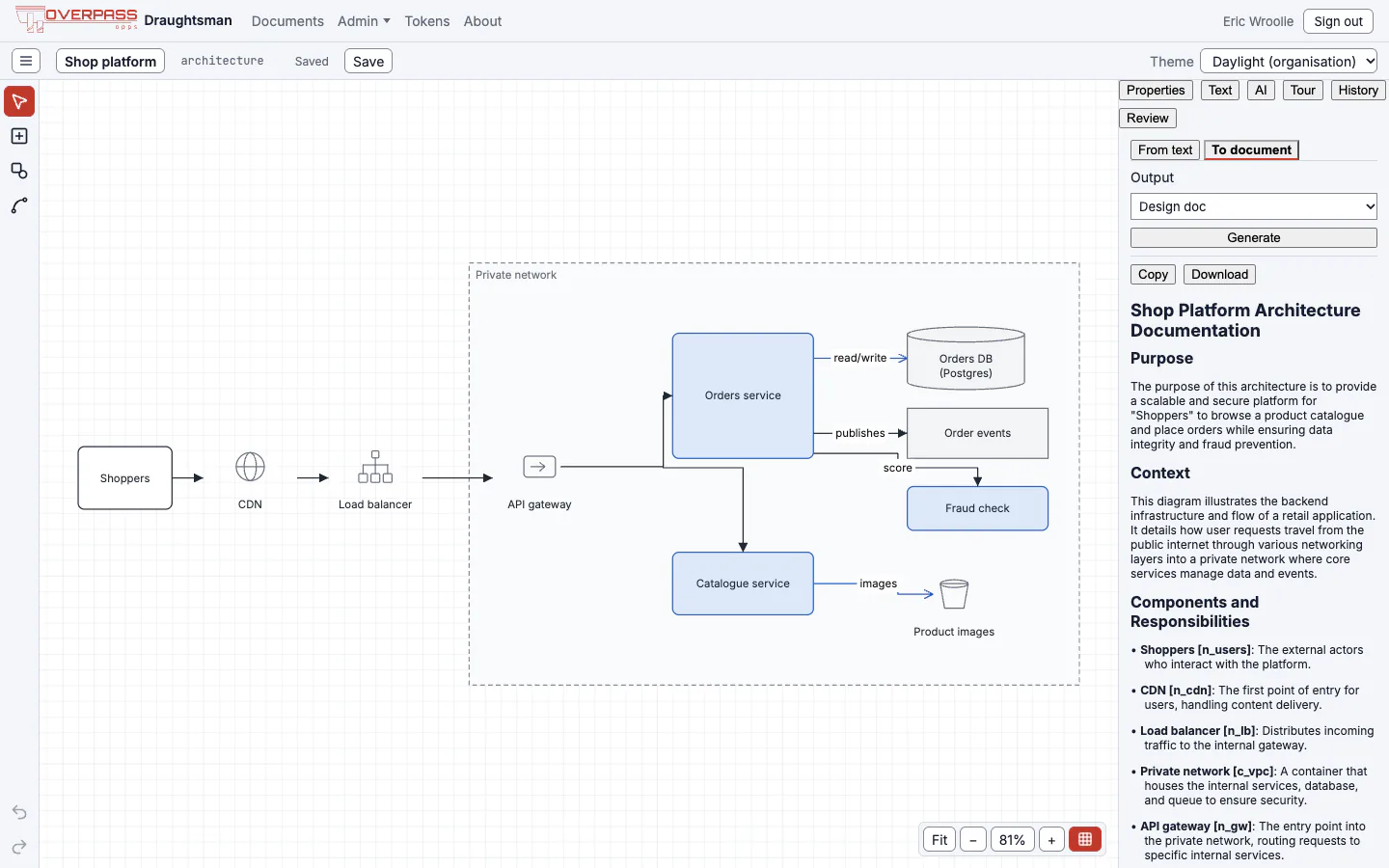Switch to the Properties tab
This screenshot has width=1389, height=868.
coord(1156,91)
